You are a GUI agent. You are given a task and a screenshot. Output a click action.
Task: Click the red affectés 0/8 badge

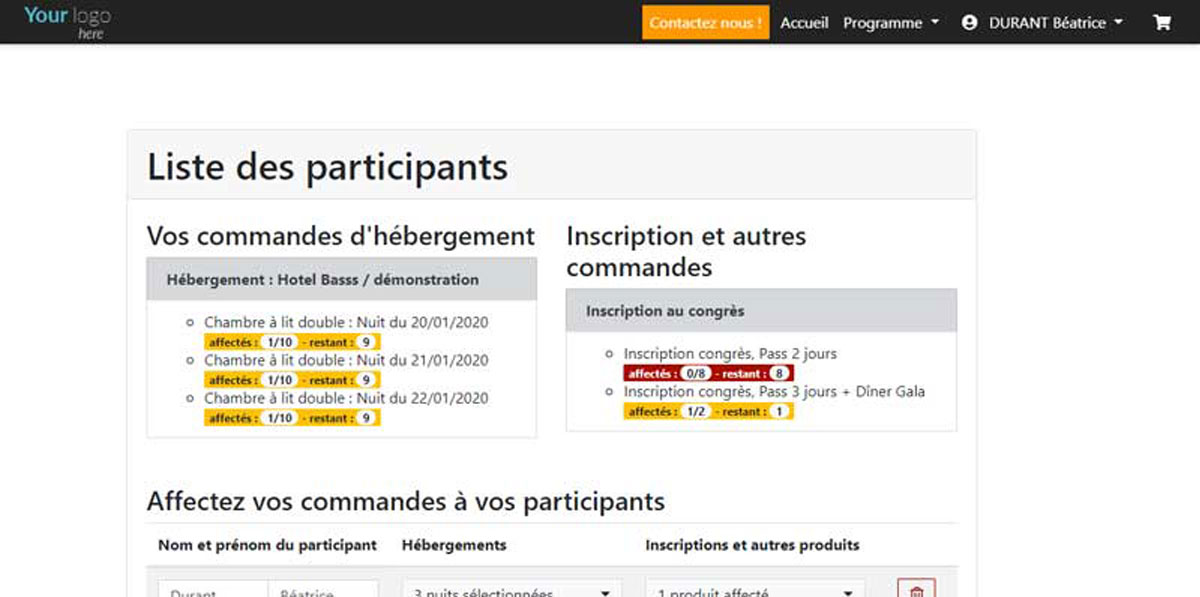tap(709, 373)
